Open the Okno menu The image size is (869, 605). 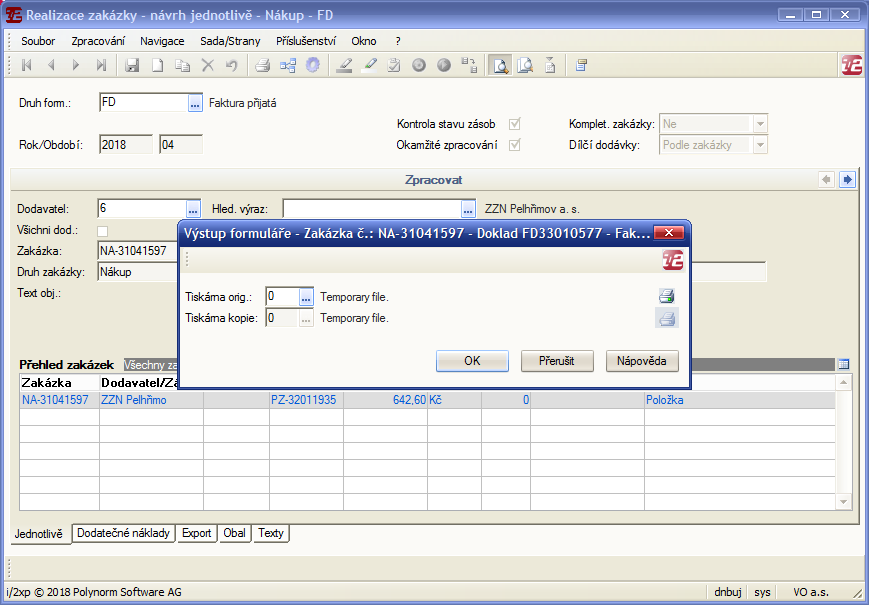click(x=364, y=41)
